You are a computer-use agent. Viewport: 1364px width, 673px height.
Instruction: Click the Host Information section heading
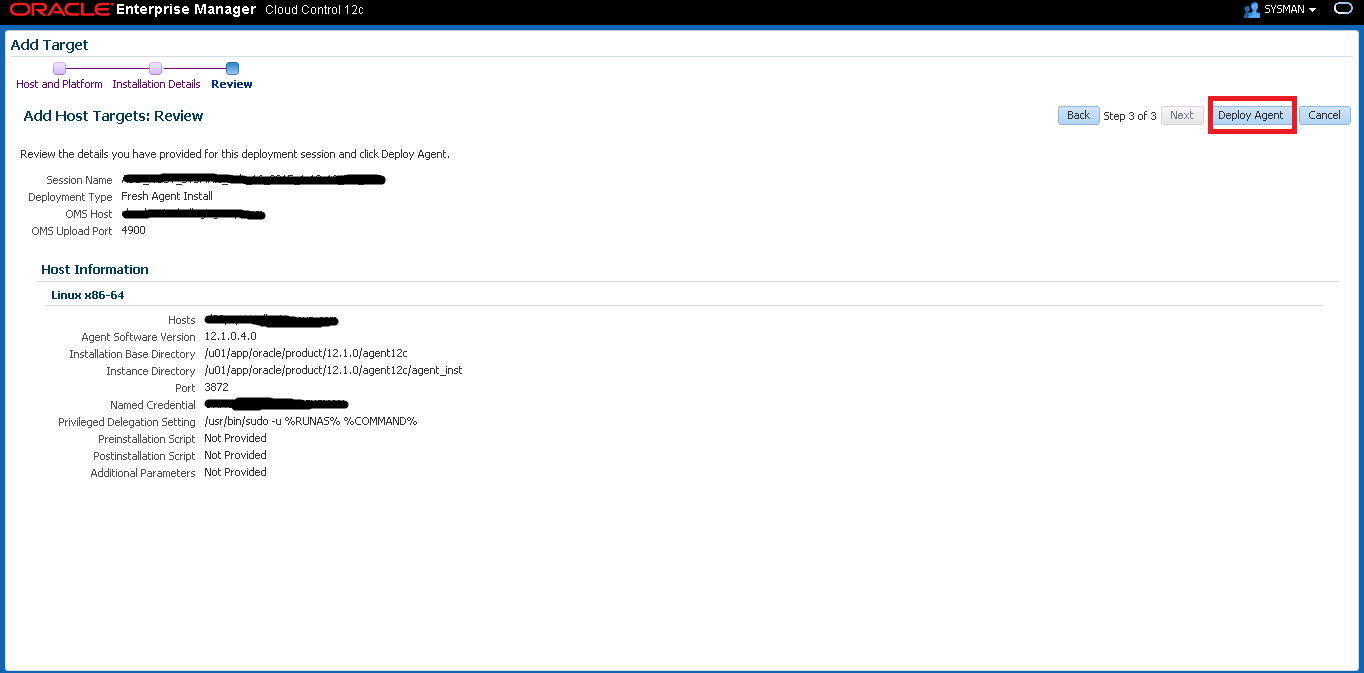95,269
